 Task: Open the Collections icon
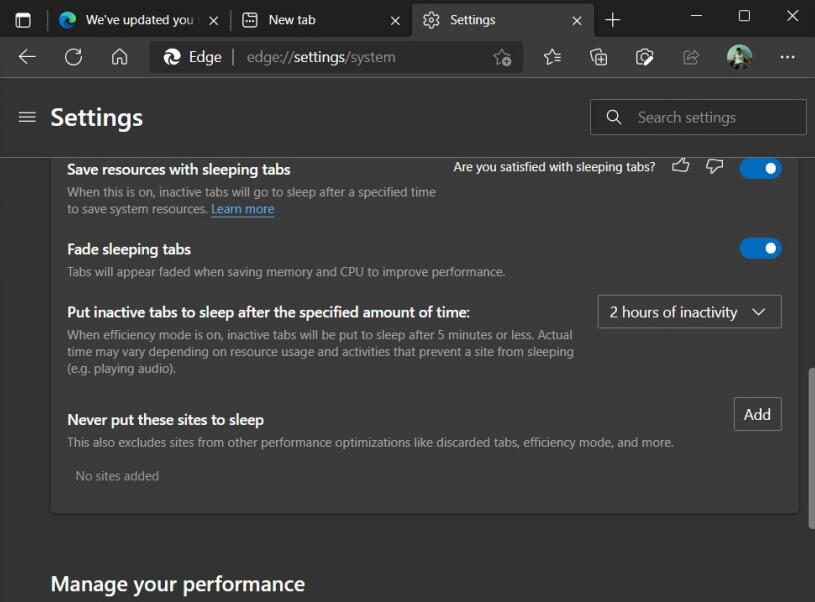(598, 57)
